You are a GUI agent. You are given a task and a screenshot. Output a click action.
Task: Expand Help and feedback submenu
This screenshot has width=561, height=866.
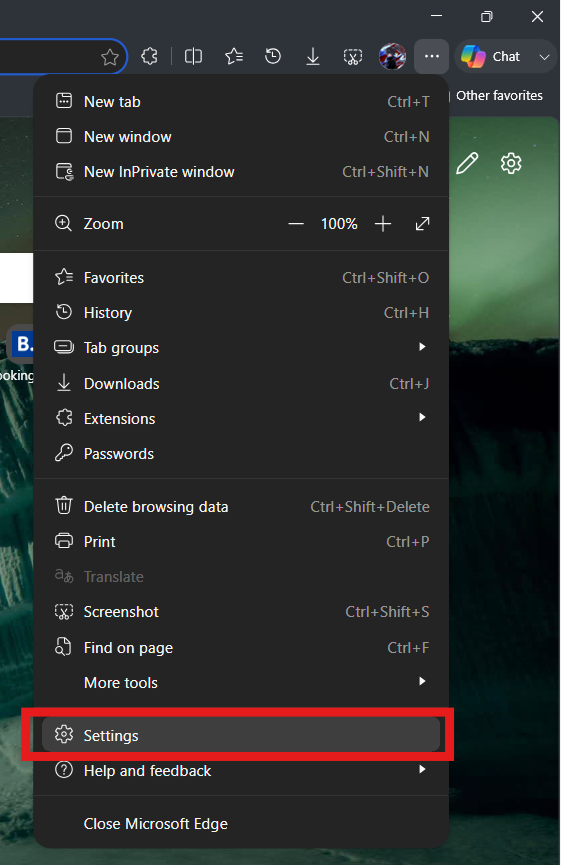[x=241, y=770]
